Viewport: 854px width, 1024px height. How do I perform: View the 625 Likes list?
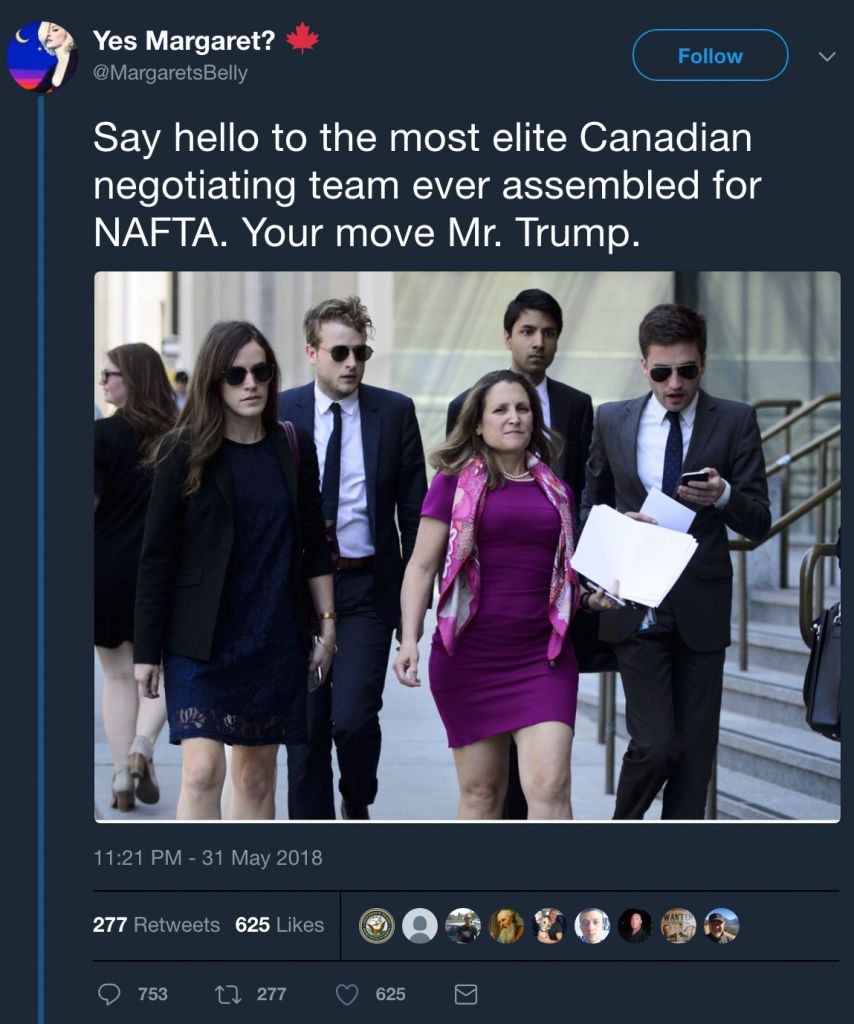279,925
